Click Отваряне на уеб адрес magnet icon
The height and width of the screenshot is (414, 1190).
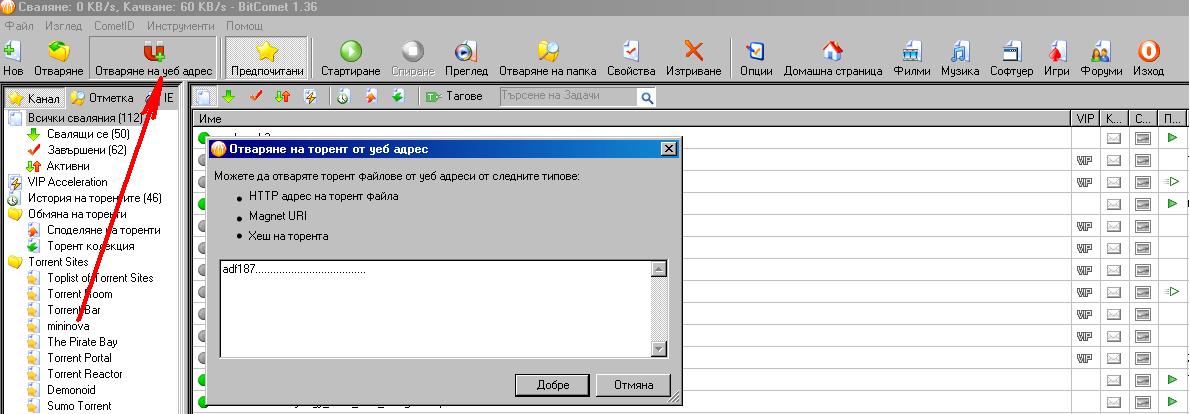pyautogui.click(x=153, y=52)
